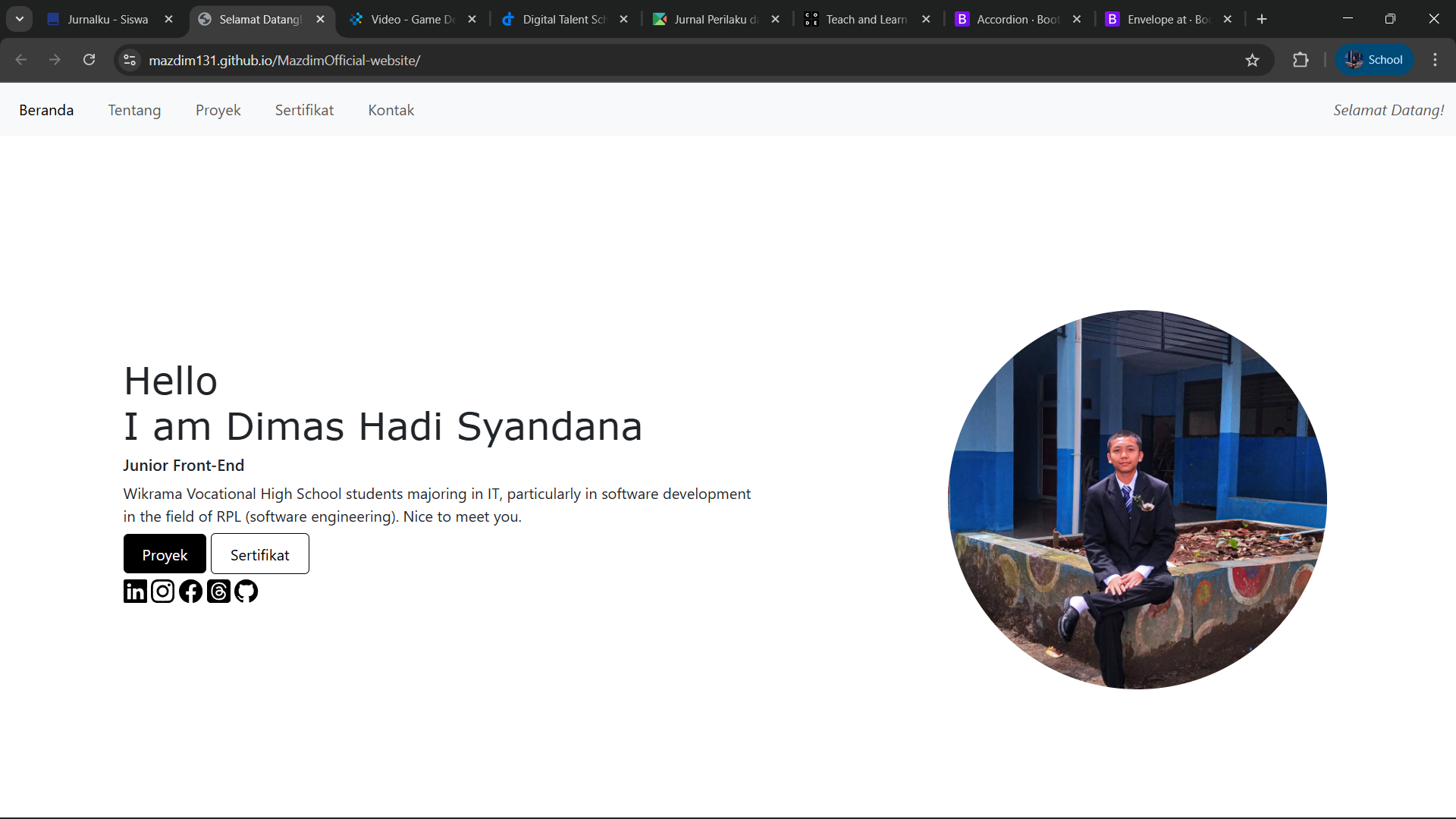Screen dimensions: 1456x819
Task: Open the School profile chip
Action: [x=1374, y=60]
